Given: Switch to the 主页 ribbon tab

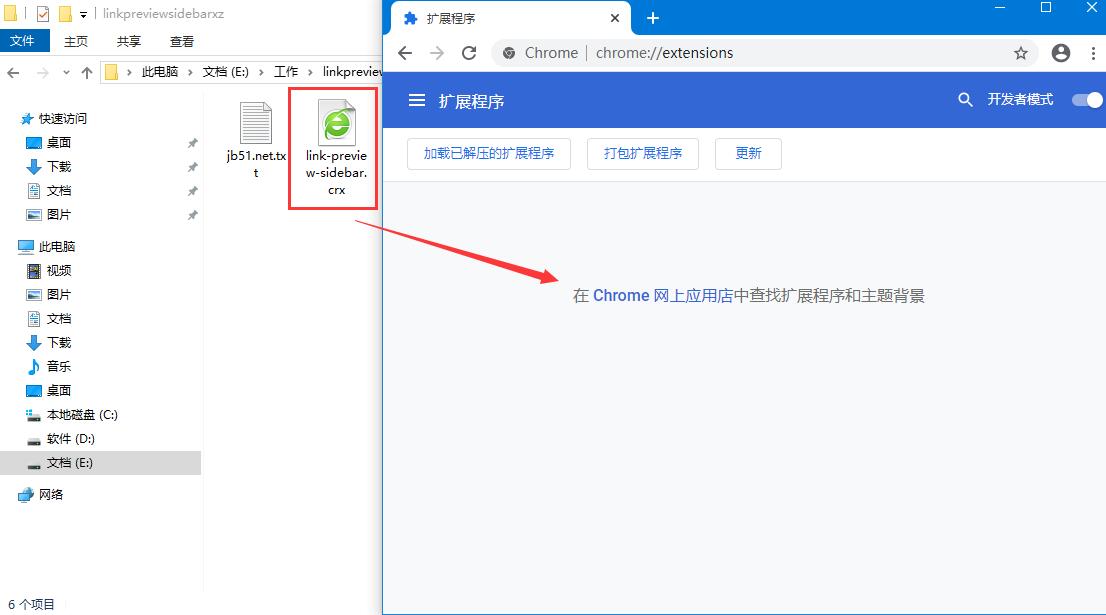Looking at the screenshot, I should 76,42.
